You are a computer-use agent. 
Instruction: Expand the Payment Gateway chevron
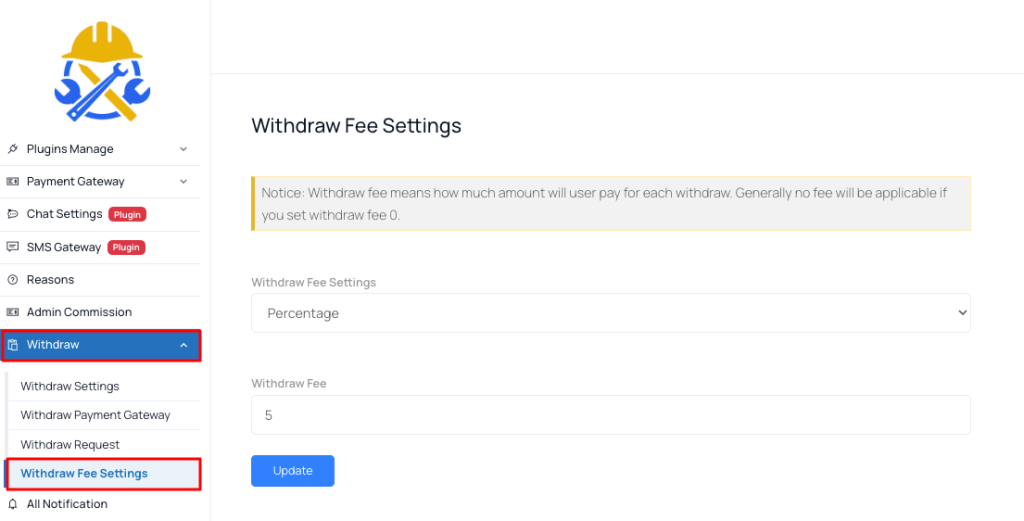tap(184, 182)
